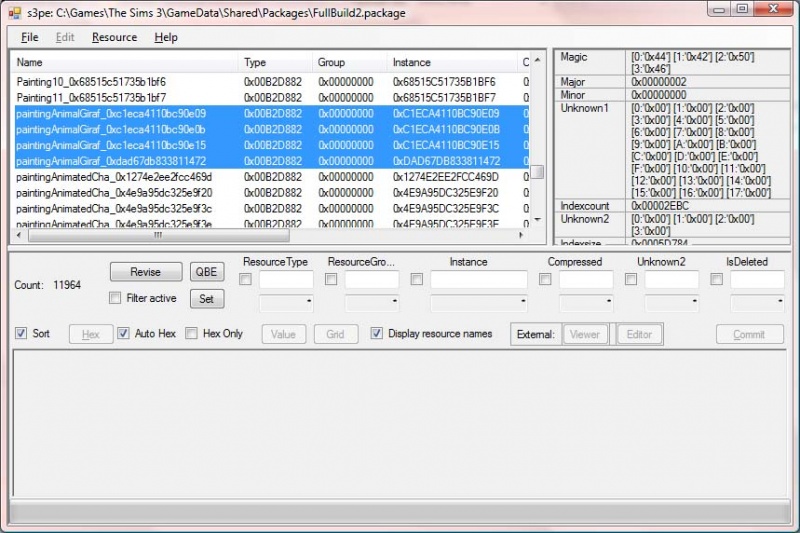Open the Help menu
Image resolution: width=800 pixels, height=533 pixels.
tap(166, 37)
